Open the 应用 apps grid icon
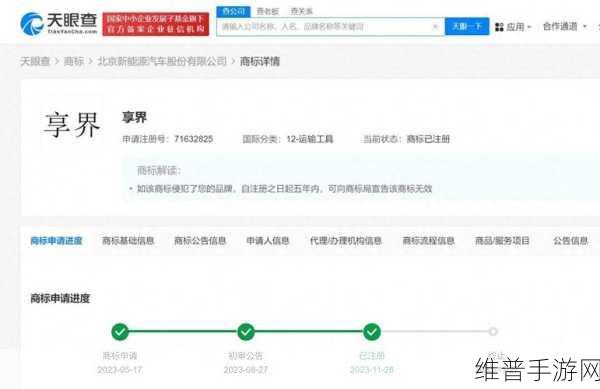Image resolution: width=600 pixels, height=389 pixels. coord(499,27)
